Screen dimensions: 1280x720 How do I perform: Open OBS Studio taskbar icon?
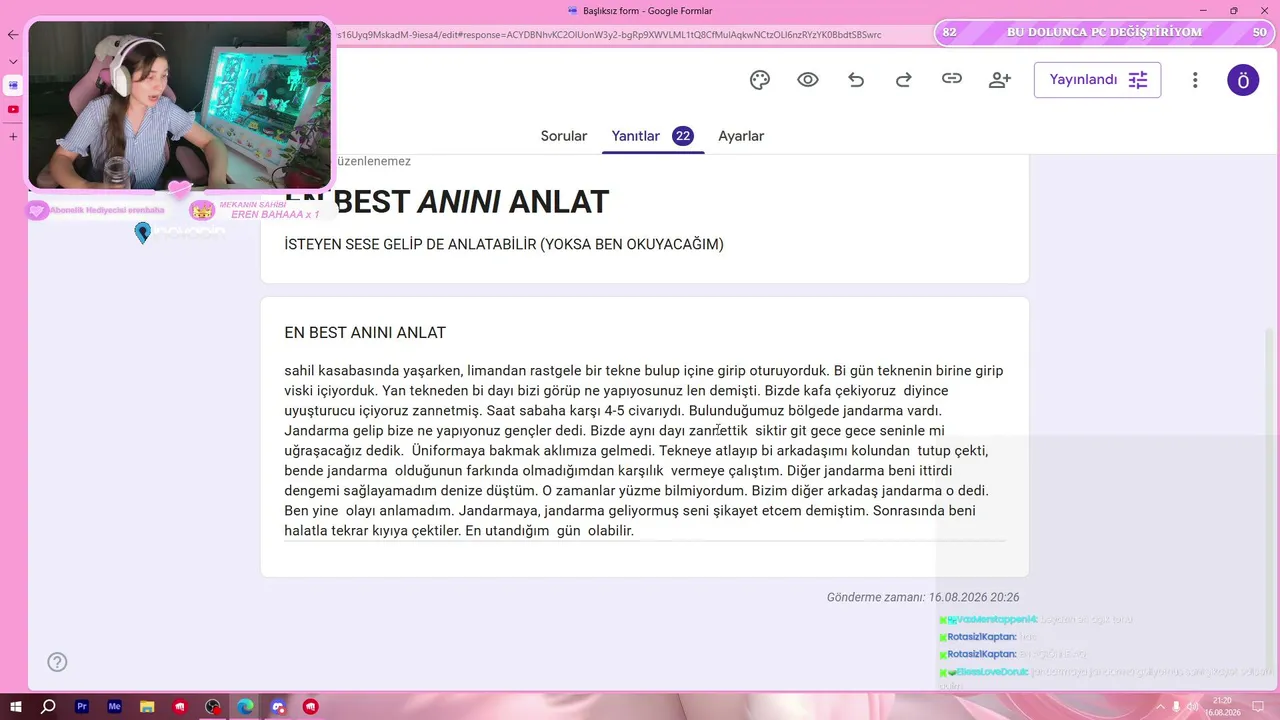pyautogui.click(x=213, y=707)
